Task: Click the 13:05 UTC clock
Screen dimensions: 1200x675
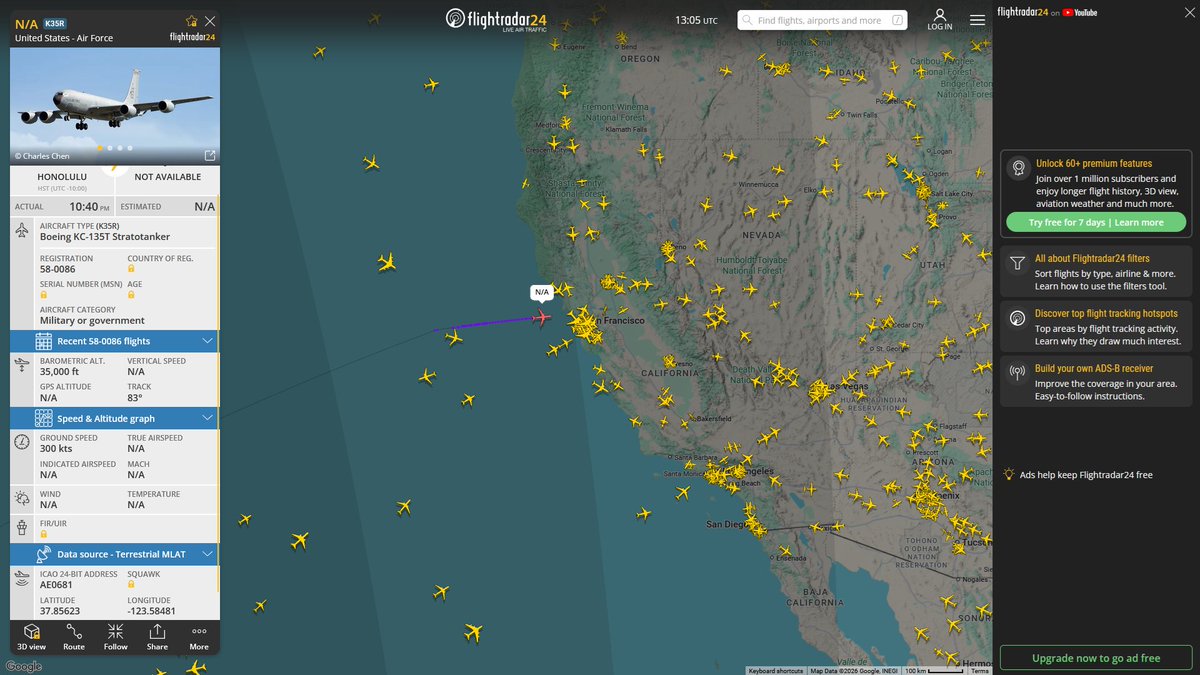Action: (x=696, y=20)
